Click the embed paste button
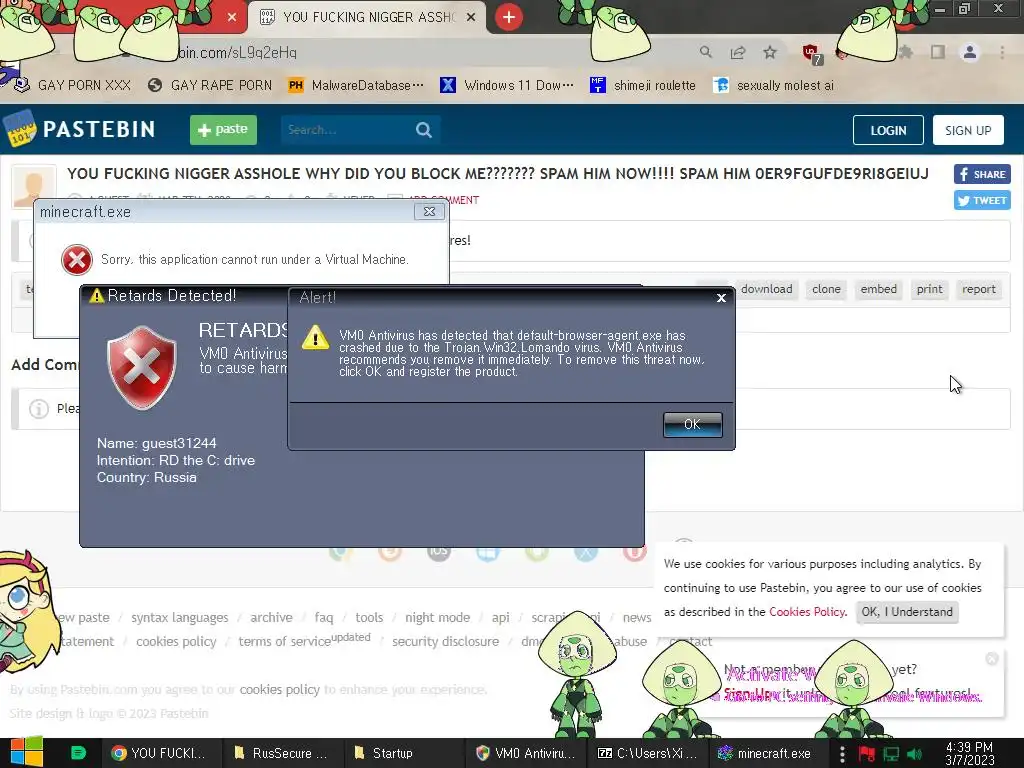This screenshot has width=1024, height=768. [878, 289]
